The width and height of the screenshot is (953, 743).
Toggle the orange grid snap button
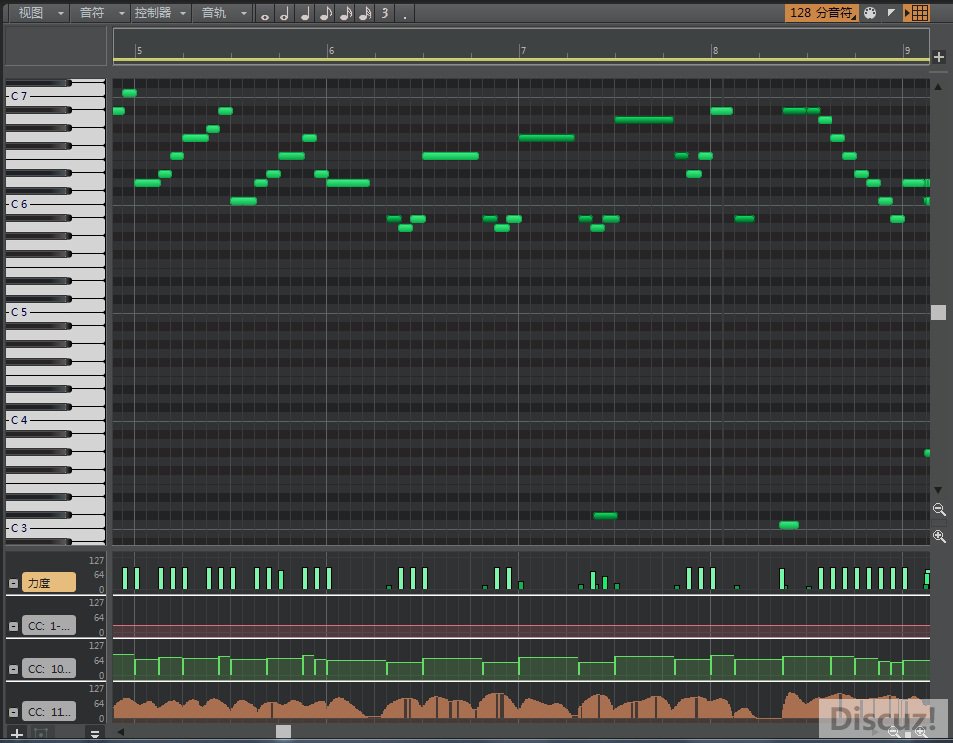click(917, 13)
